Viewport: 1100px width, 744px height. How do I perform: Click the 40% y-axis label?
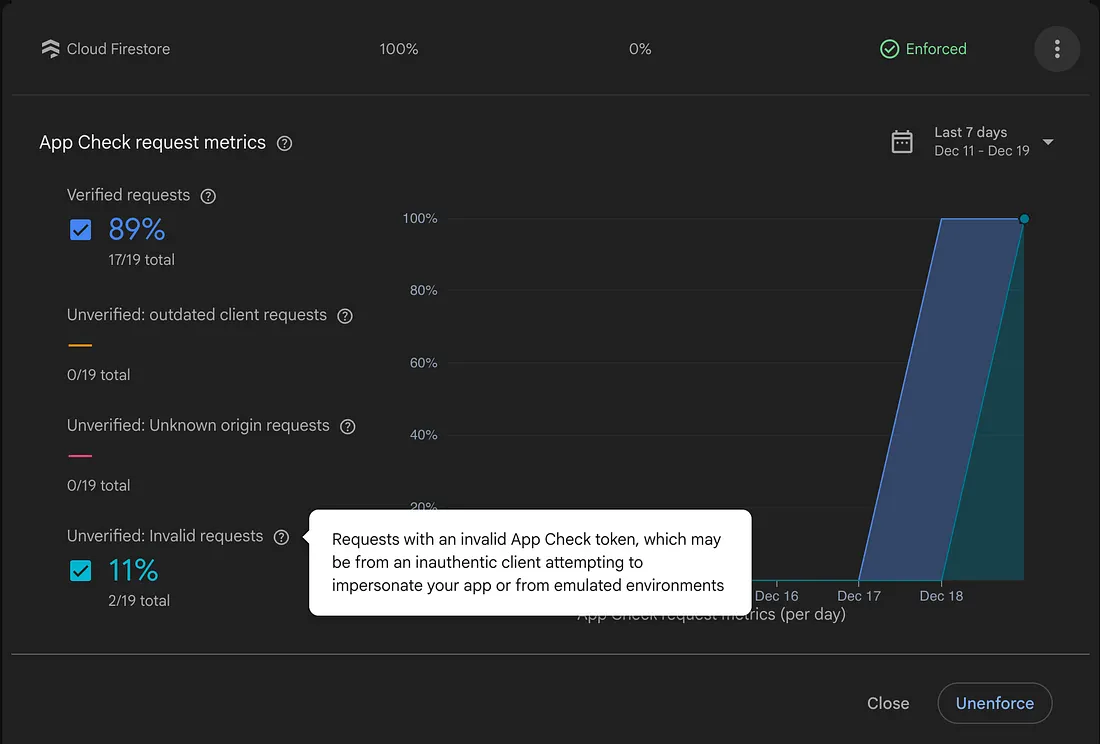pyautogui.click(x=423, y=435)
